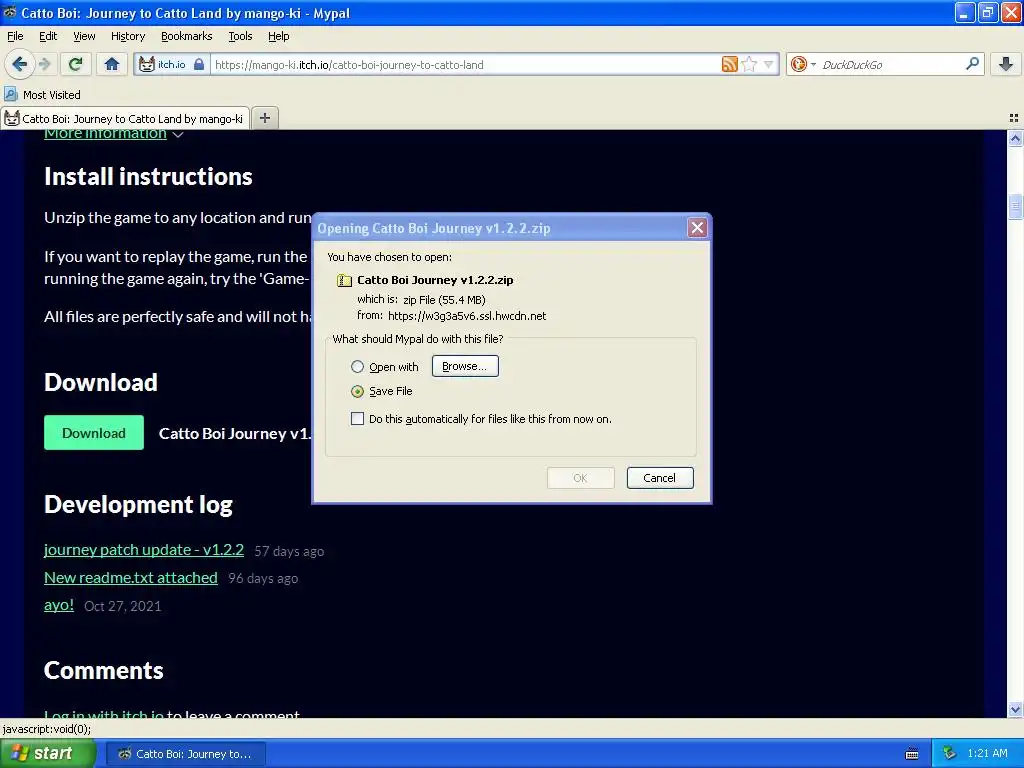Viewport: 1024px width, 768px height.
Task: Click the DuckDuckGo search input field
Action: click(889, 65)
